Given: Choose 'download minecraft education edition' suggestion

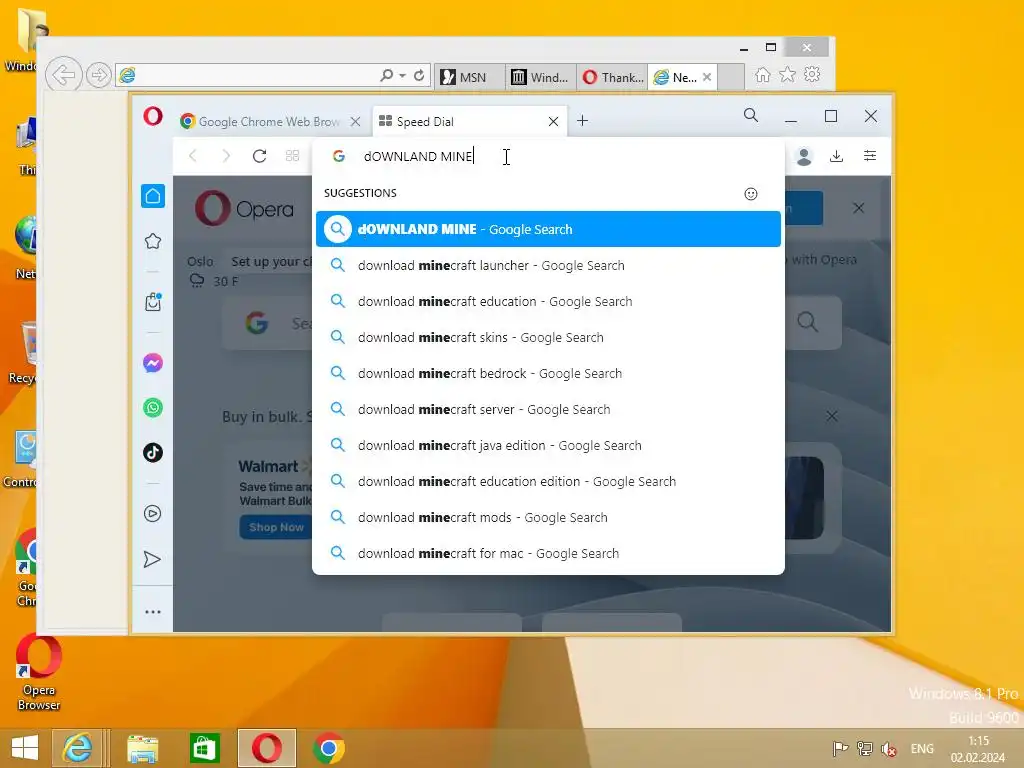Looking at the screenshot, I should pos(548,481).
